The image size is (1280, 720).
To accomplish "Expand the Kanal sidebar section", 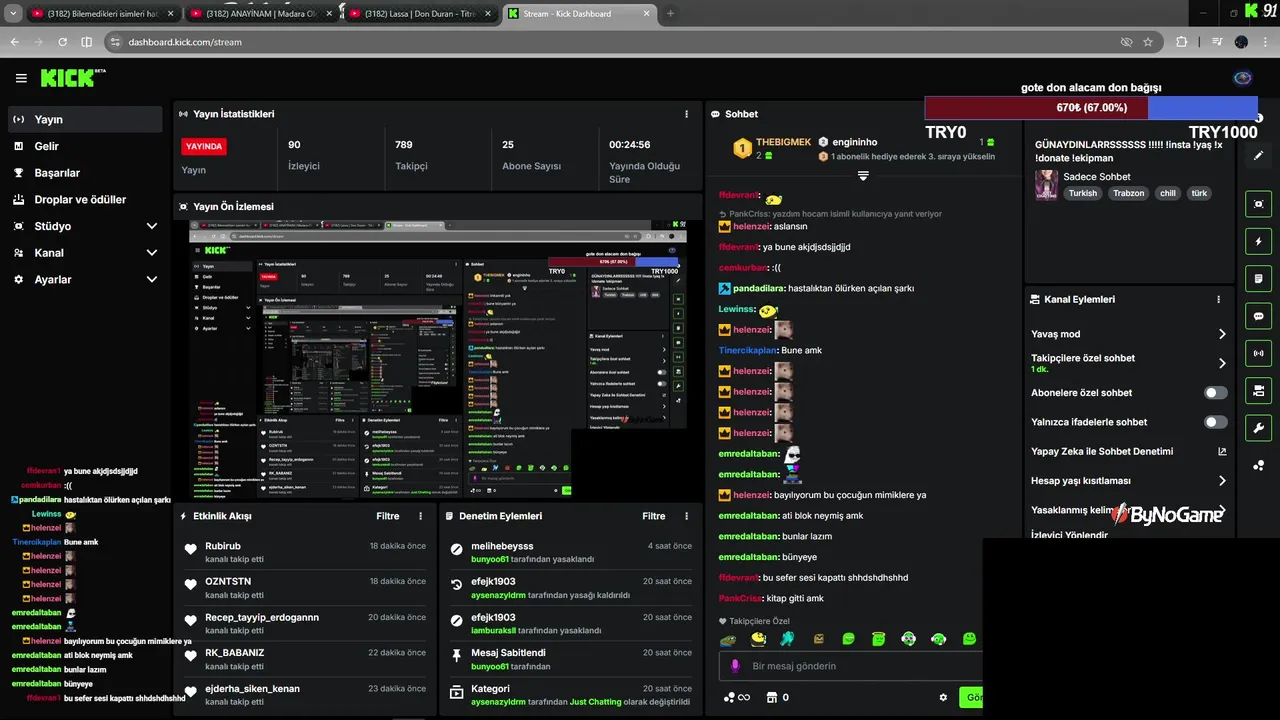I will (x=152, y=253).
